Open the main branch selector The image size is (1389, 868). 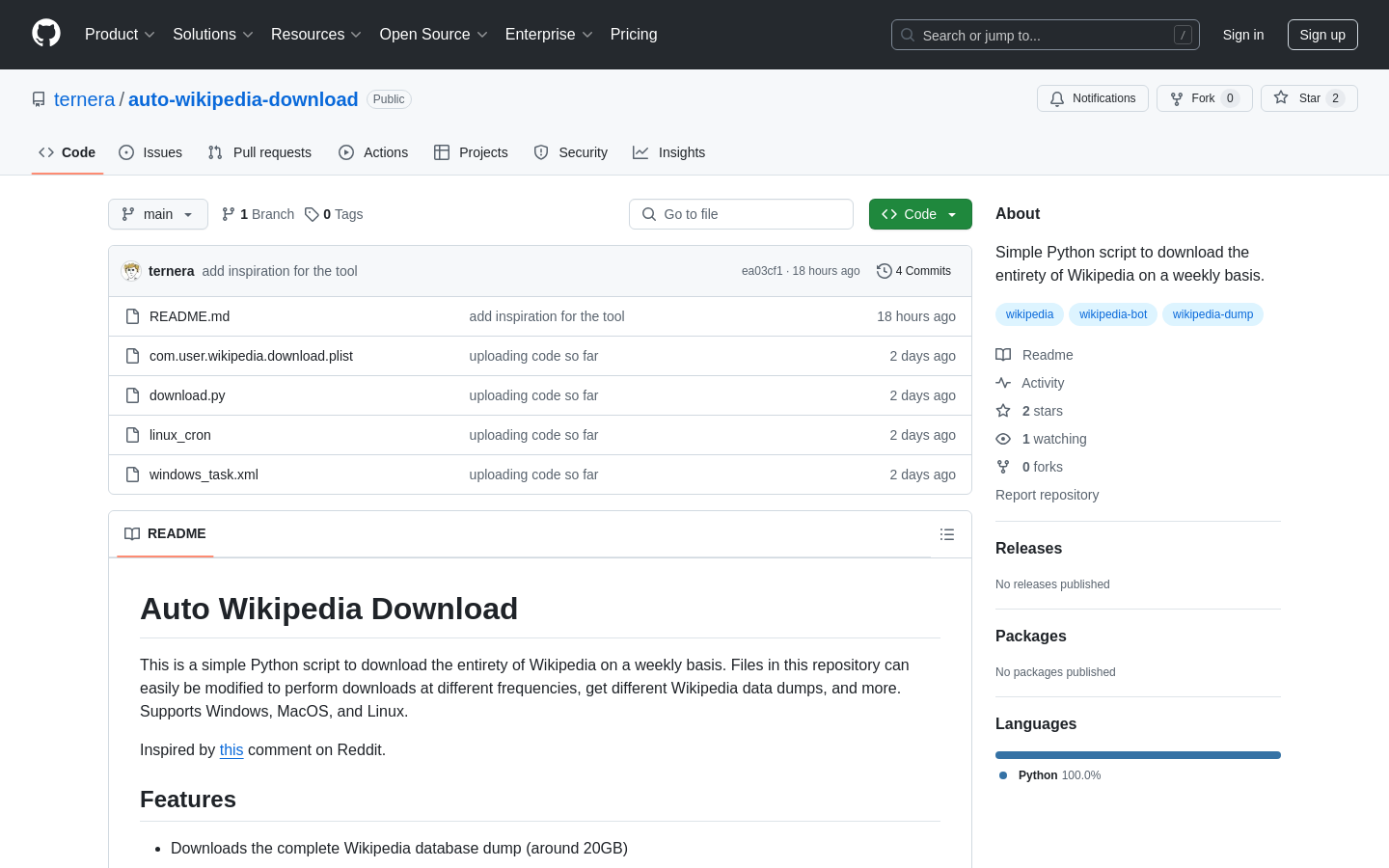(158, 214)
